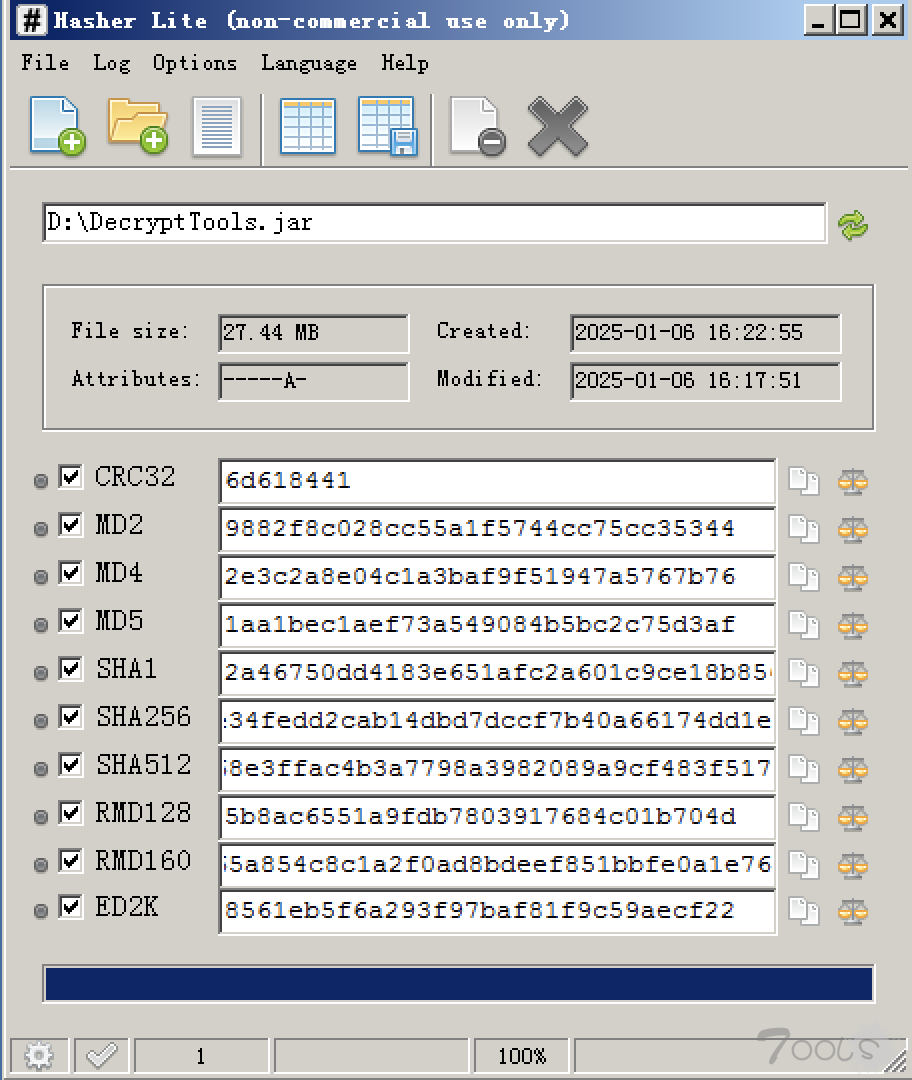Uncheck the RMD160 checkbox

coord(70,860)
